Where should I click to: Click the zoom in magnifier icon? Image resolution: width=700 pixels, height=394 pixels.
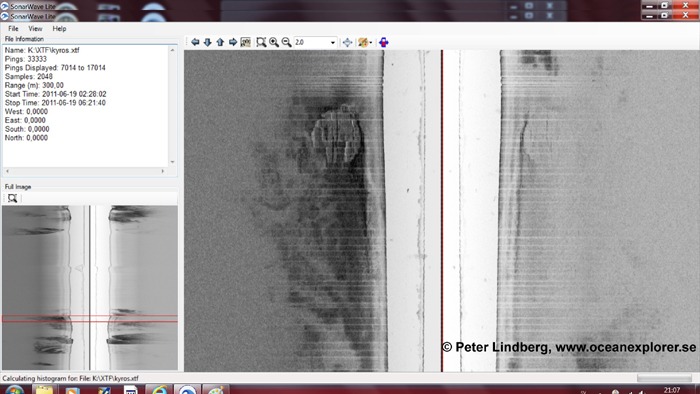pos(274,42)
